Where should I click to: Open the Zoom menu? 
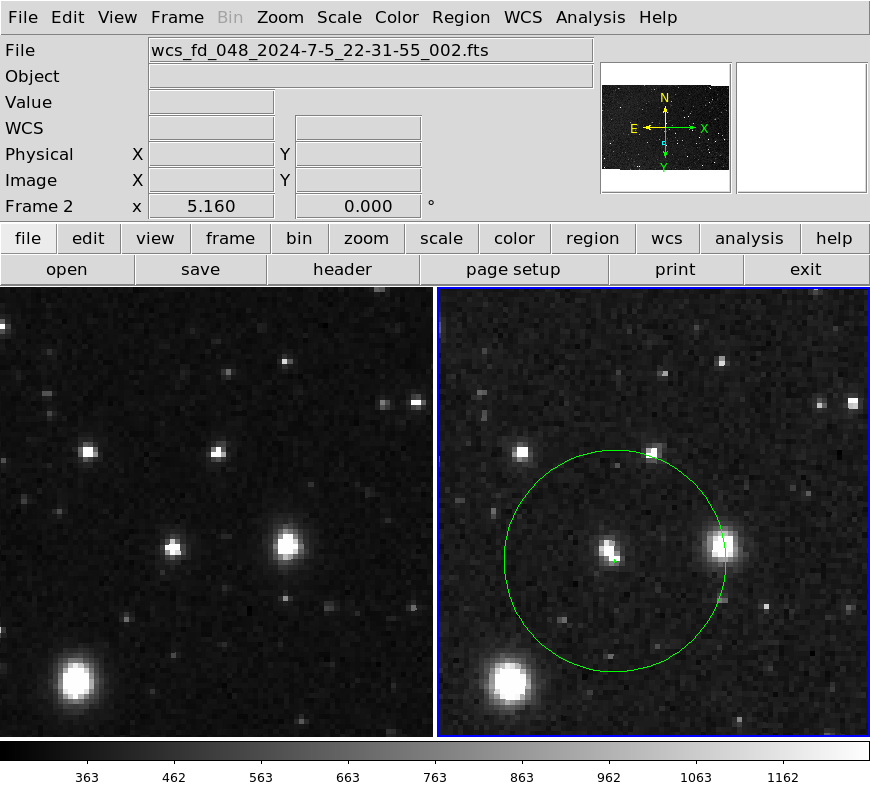(280, 17)
